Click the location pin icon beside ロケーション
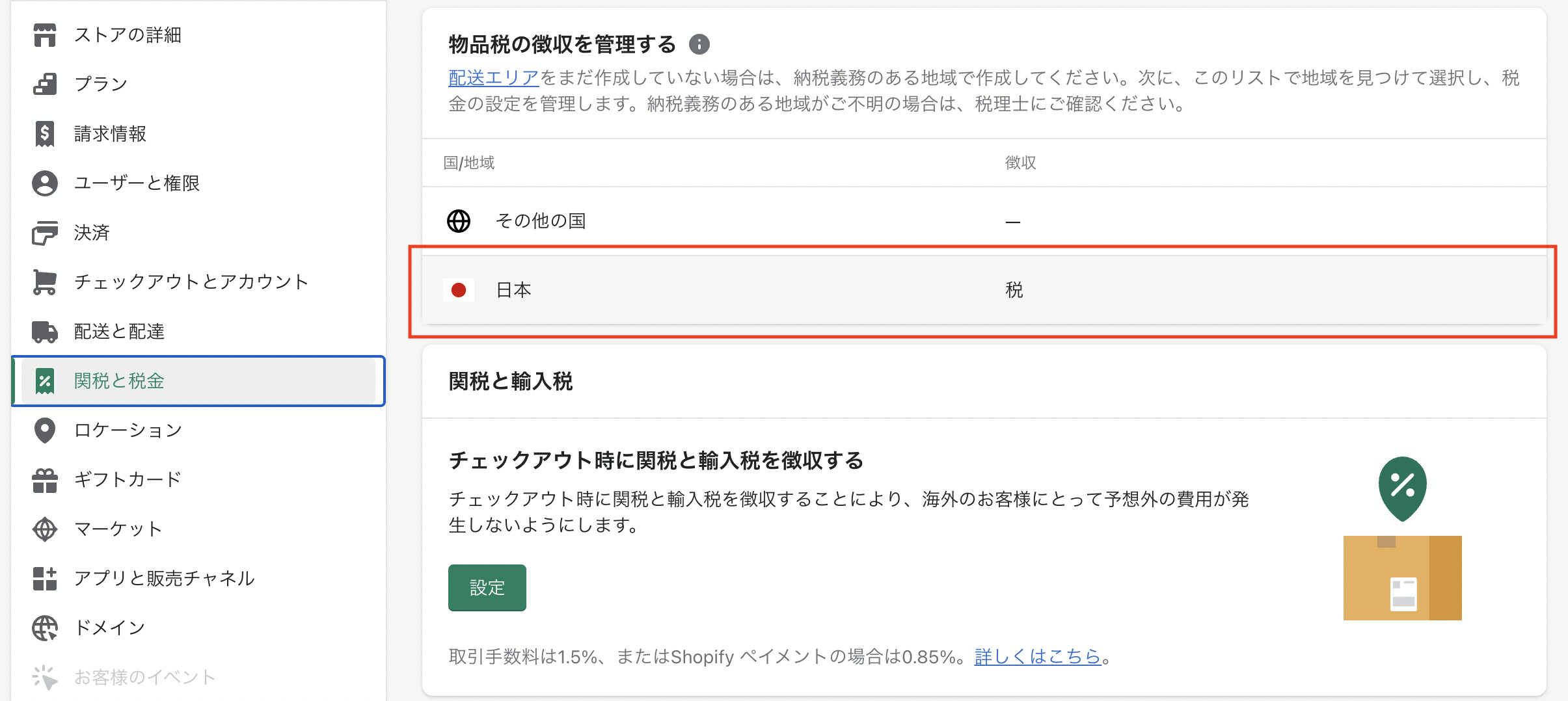Image resolution: width=1568 pixels, height=701 pixels. click(44, 430)
